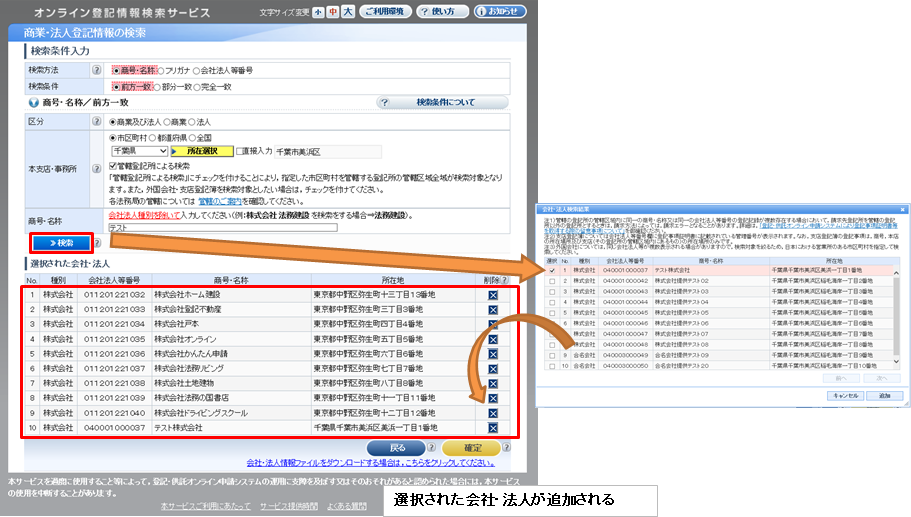This screenshot has height=517, width=911.
Task: Open help icon in 削除 column header
Action: (x=504, y=280)
